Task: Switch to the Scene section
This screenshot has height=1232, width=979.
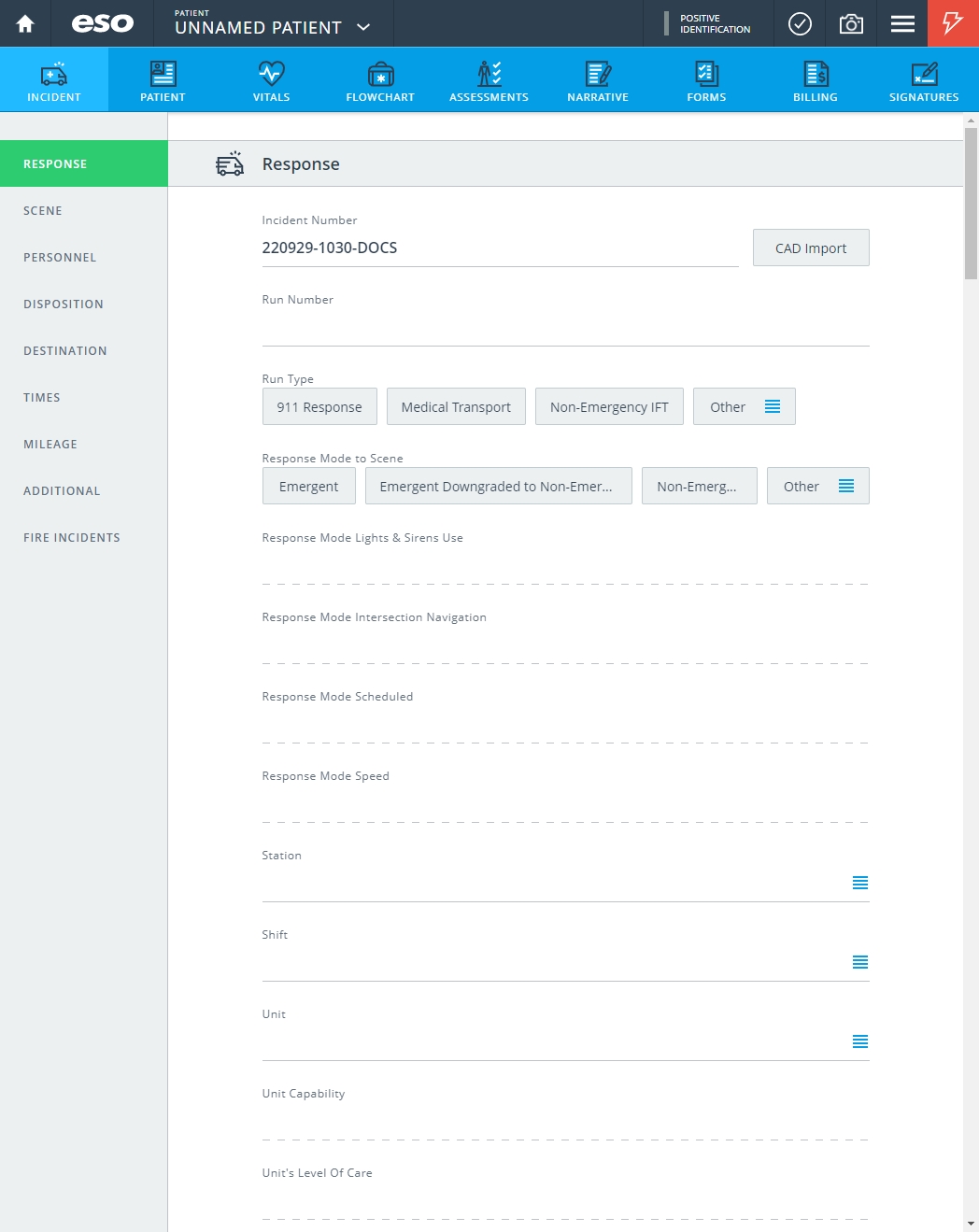Action: coord(43,210)
